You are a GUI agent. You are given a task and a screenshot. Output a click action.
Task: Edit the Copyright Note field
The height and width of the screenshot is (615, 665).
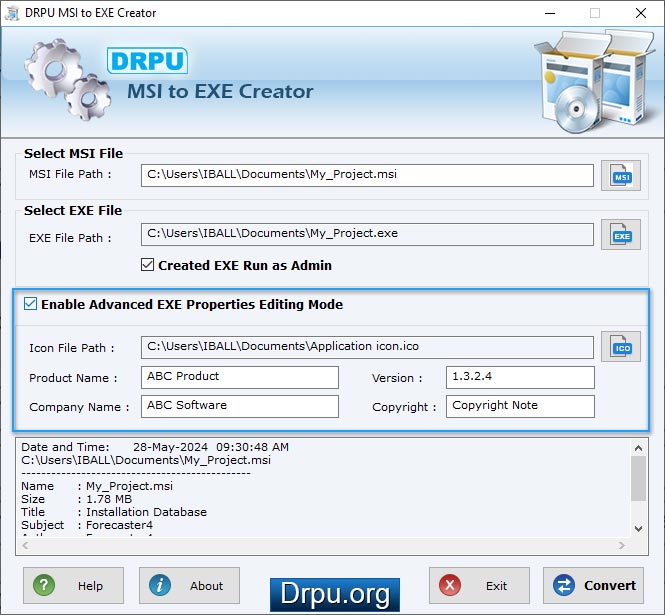[520, 406]
